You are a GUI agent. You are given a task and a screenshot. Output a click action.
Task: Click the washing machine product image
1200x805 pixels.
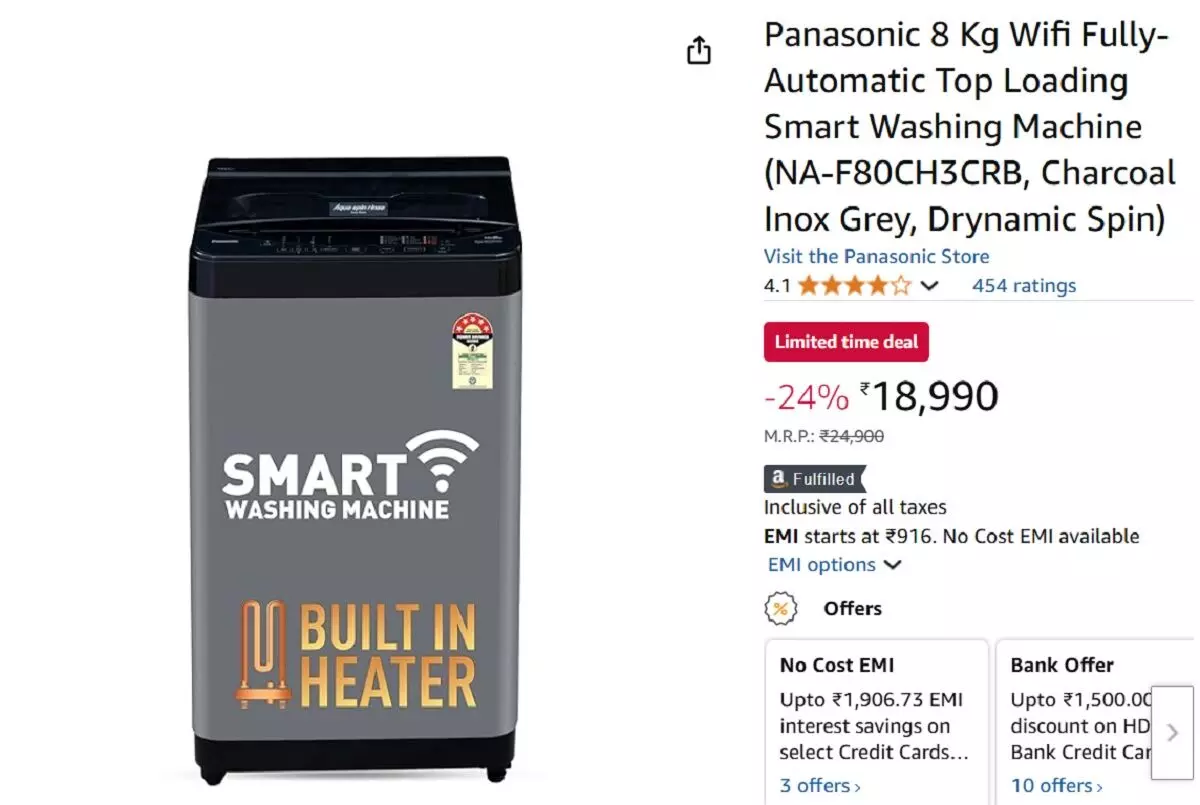354,470
